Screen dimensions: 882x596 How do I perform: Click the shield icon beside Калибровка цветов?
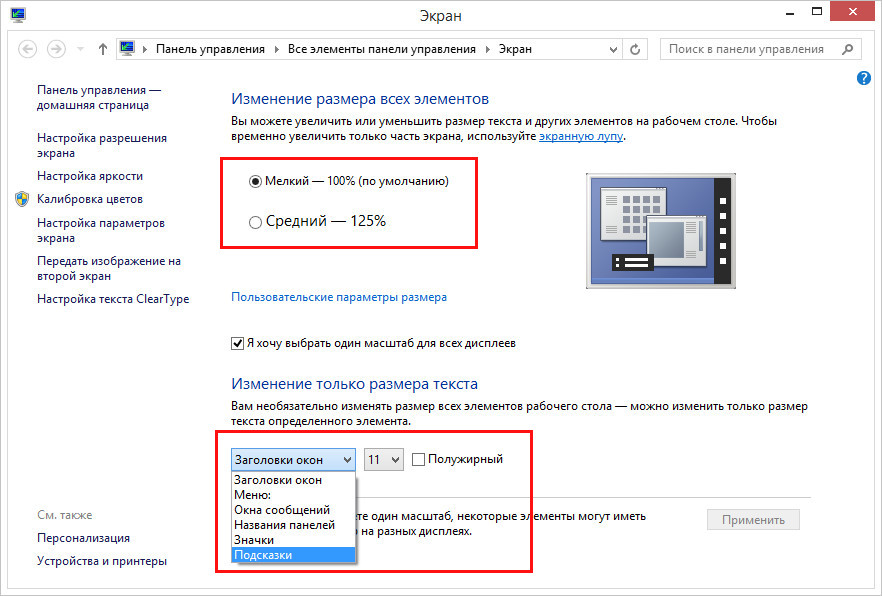pos(22,199)
